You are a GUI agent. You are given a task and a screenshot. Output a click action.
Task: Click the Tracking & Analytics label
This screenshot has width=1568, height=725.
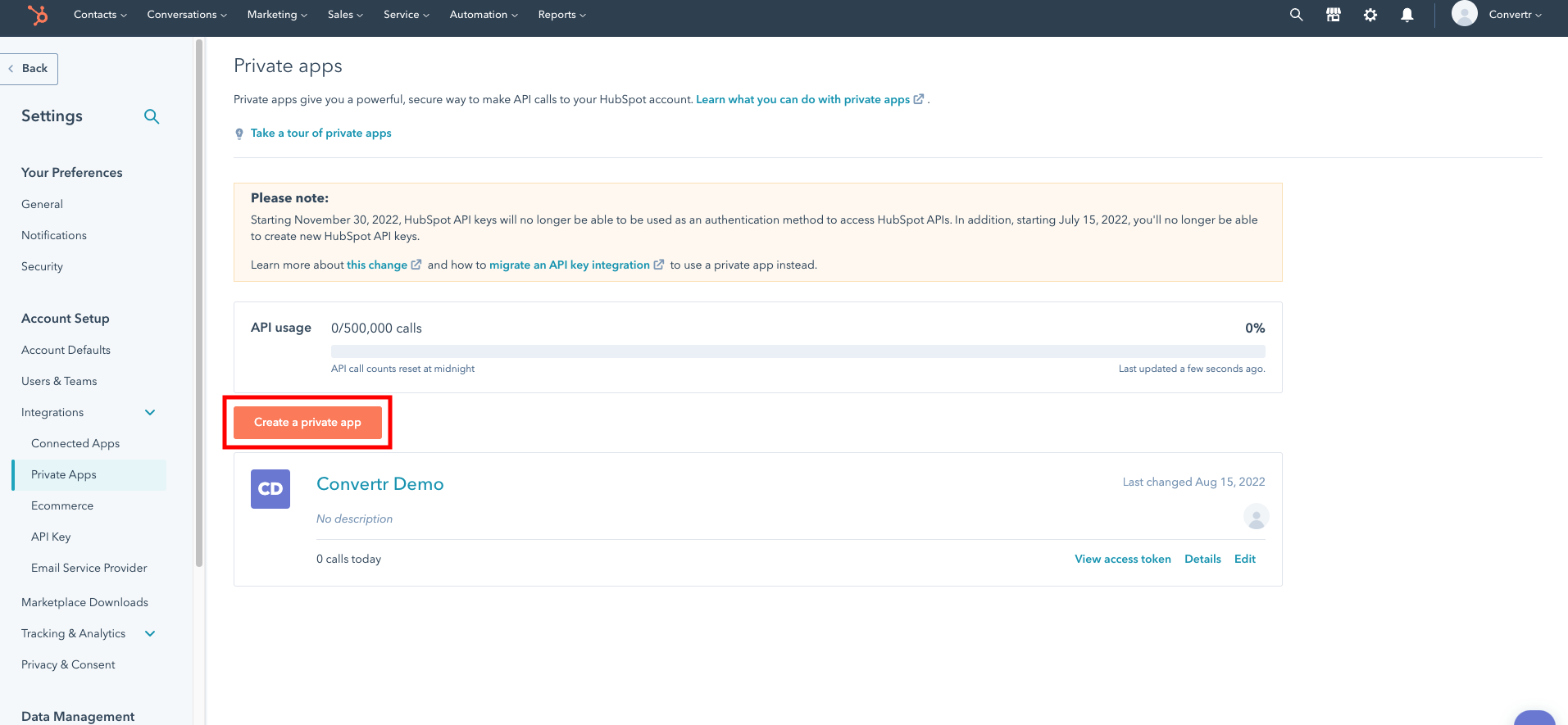click(74, 633)
